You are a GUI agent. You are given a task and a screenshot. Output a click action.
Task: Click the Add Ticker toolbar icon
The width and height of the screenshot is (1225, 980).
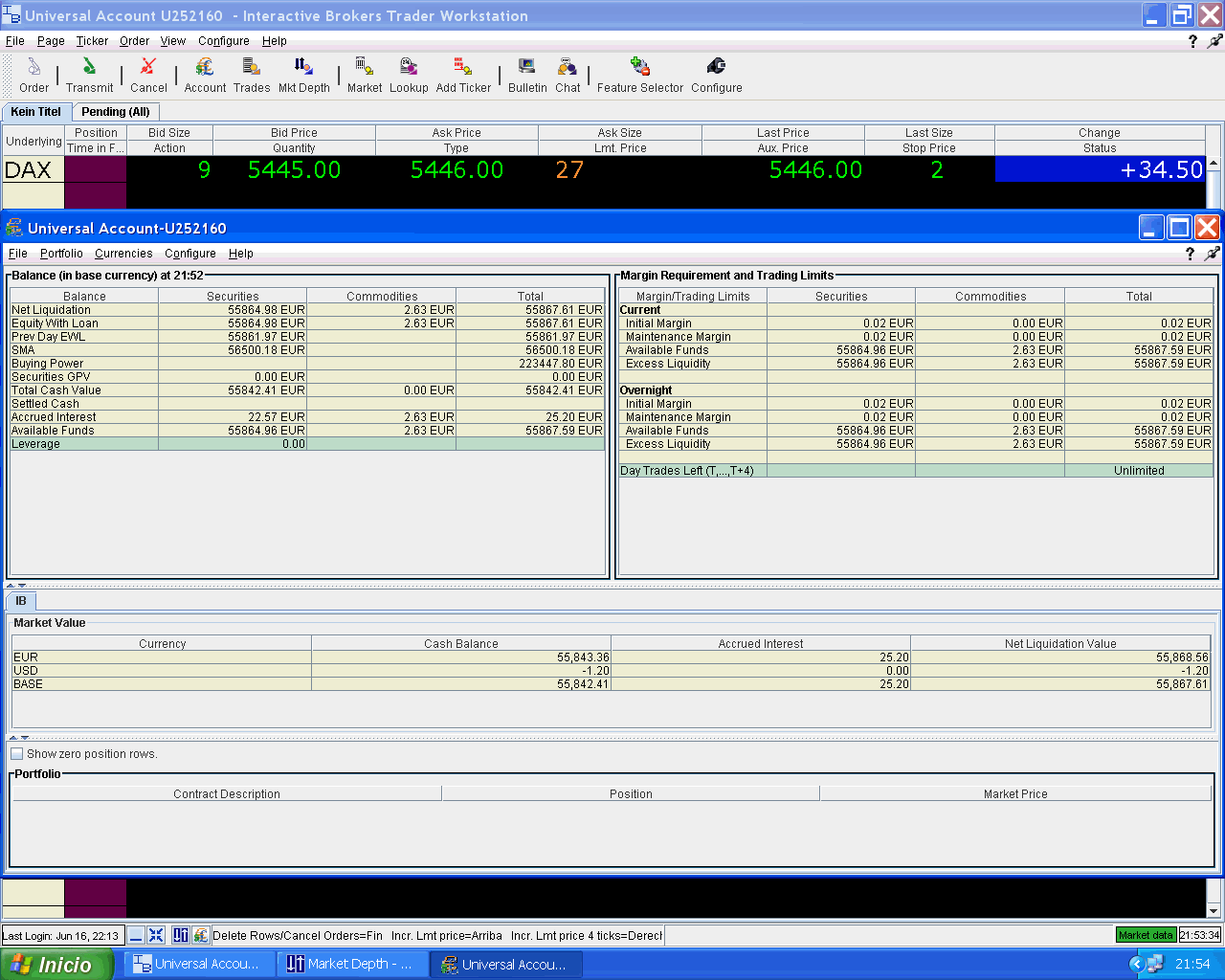click(463, 67)
